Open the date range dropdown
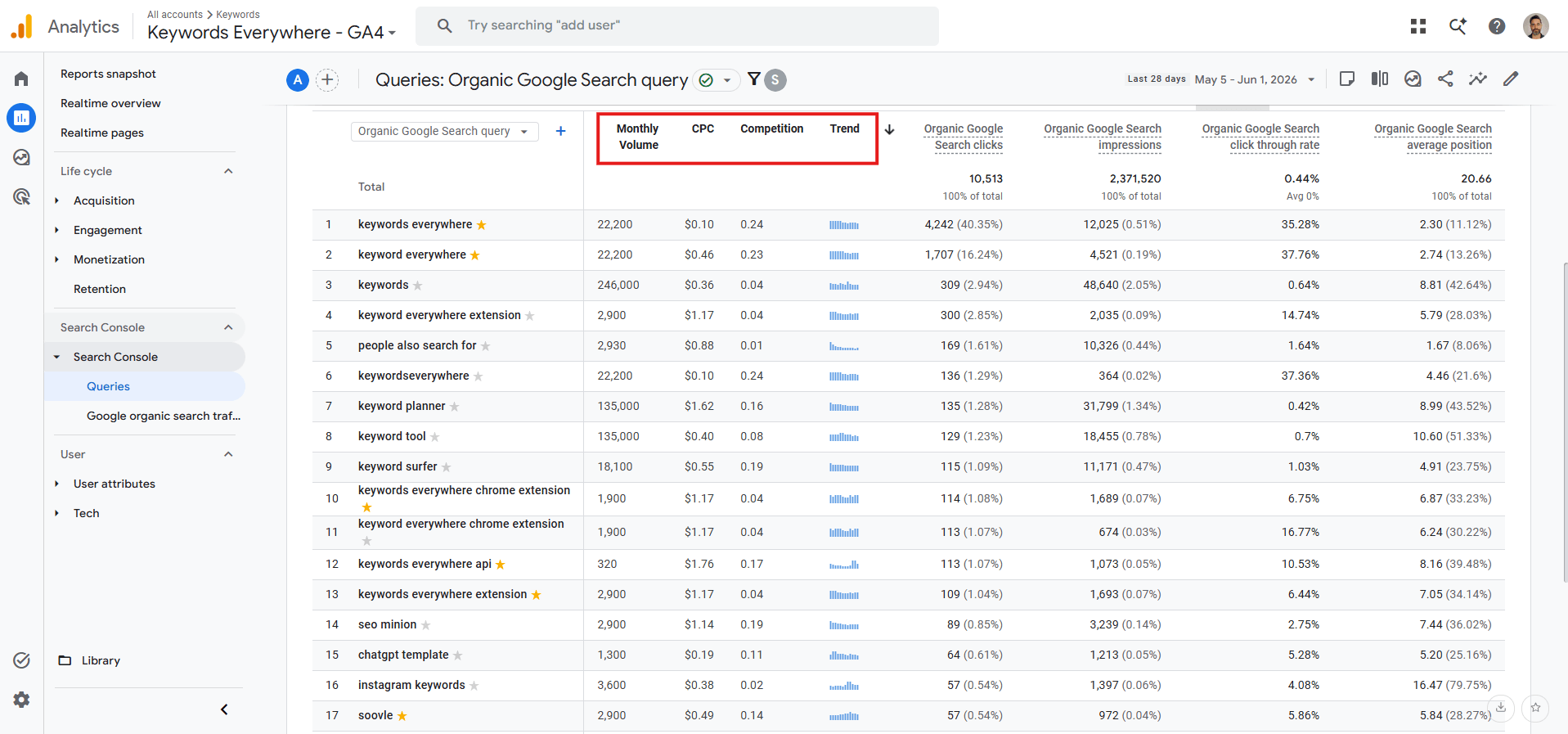Viewport: 1568px width, 734px height. click(x=1255, y=79)
